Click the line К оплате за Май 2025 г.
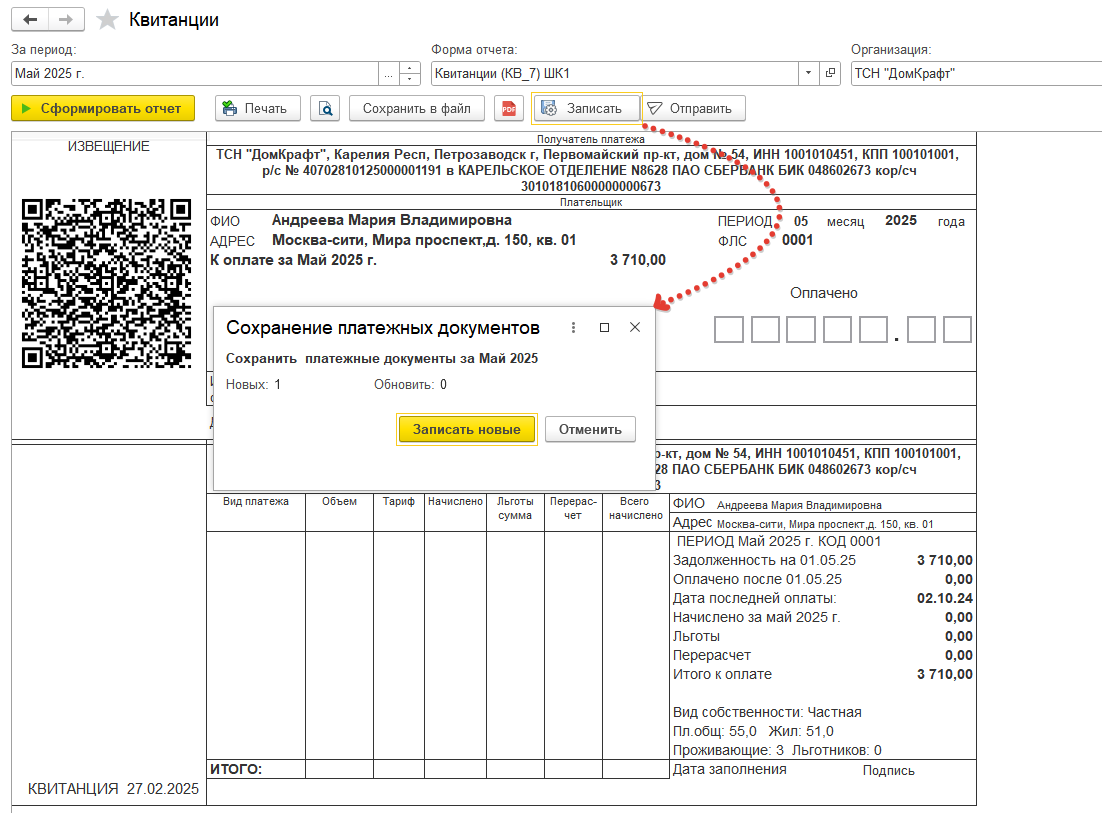The image size is (1102, 813). [293, 260]
